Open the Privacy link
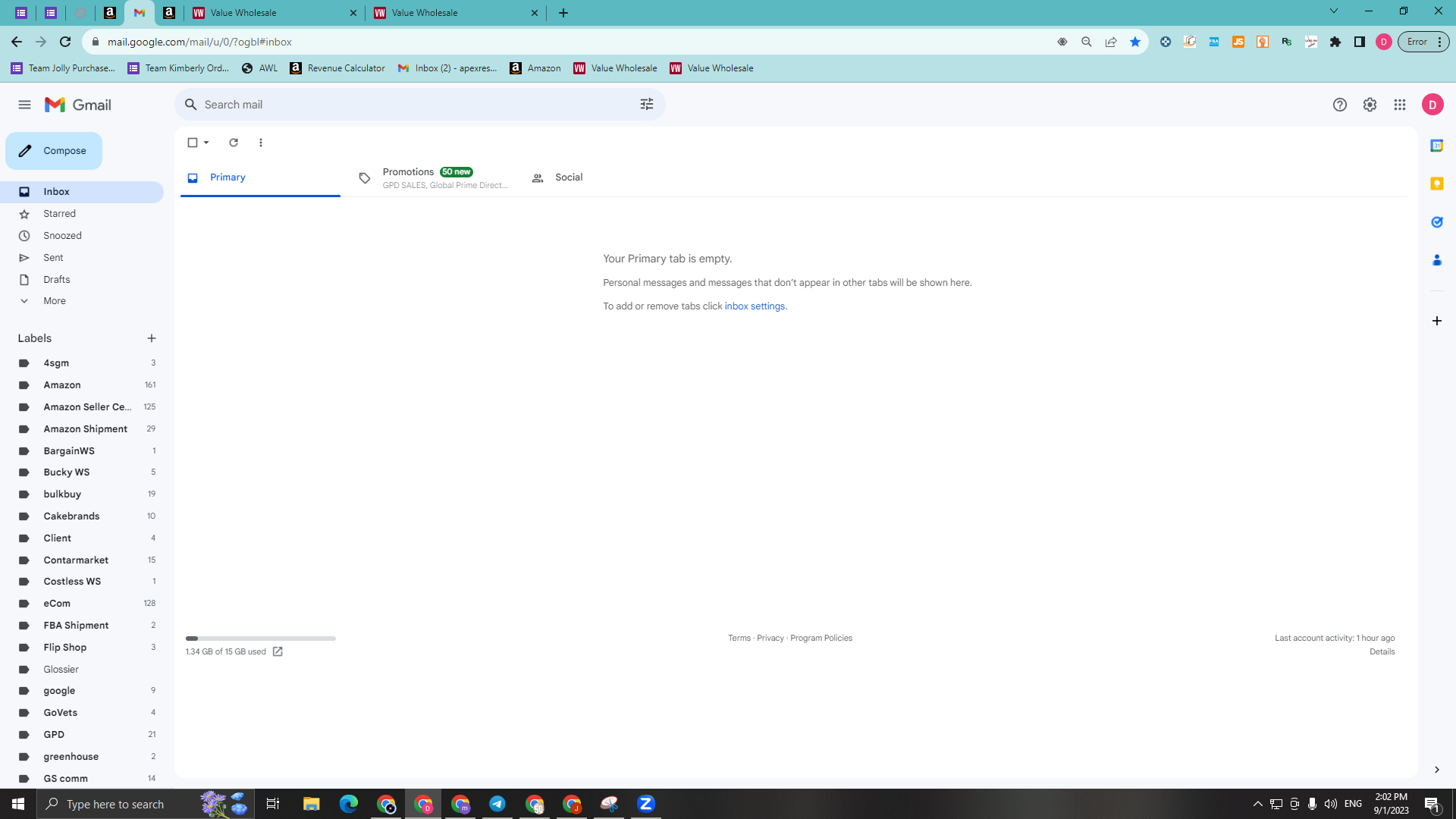The image size is (1456, 819). coord(770,638)
